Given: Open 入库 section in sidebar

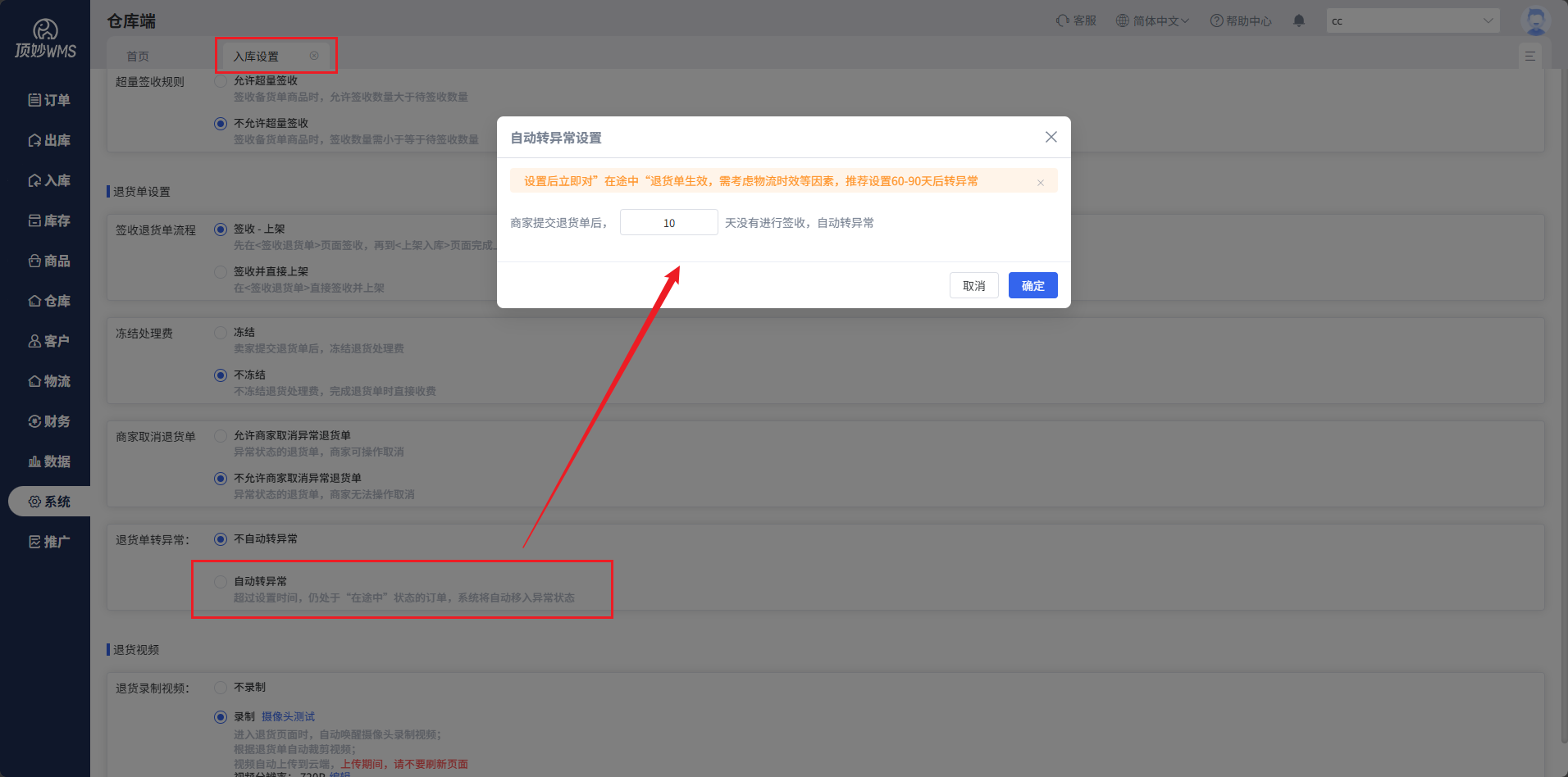Looking at the screenshot, I should (x=49, y=180).
